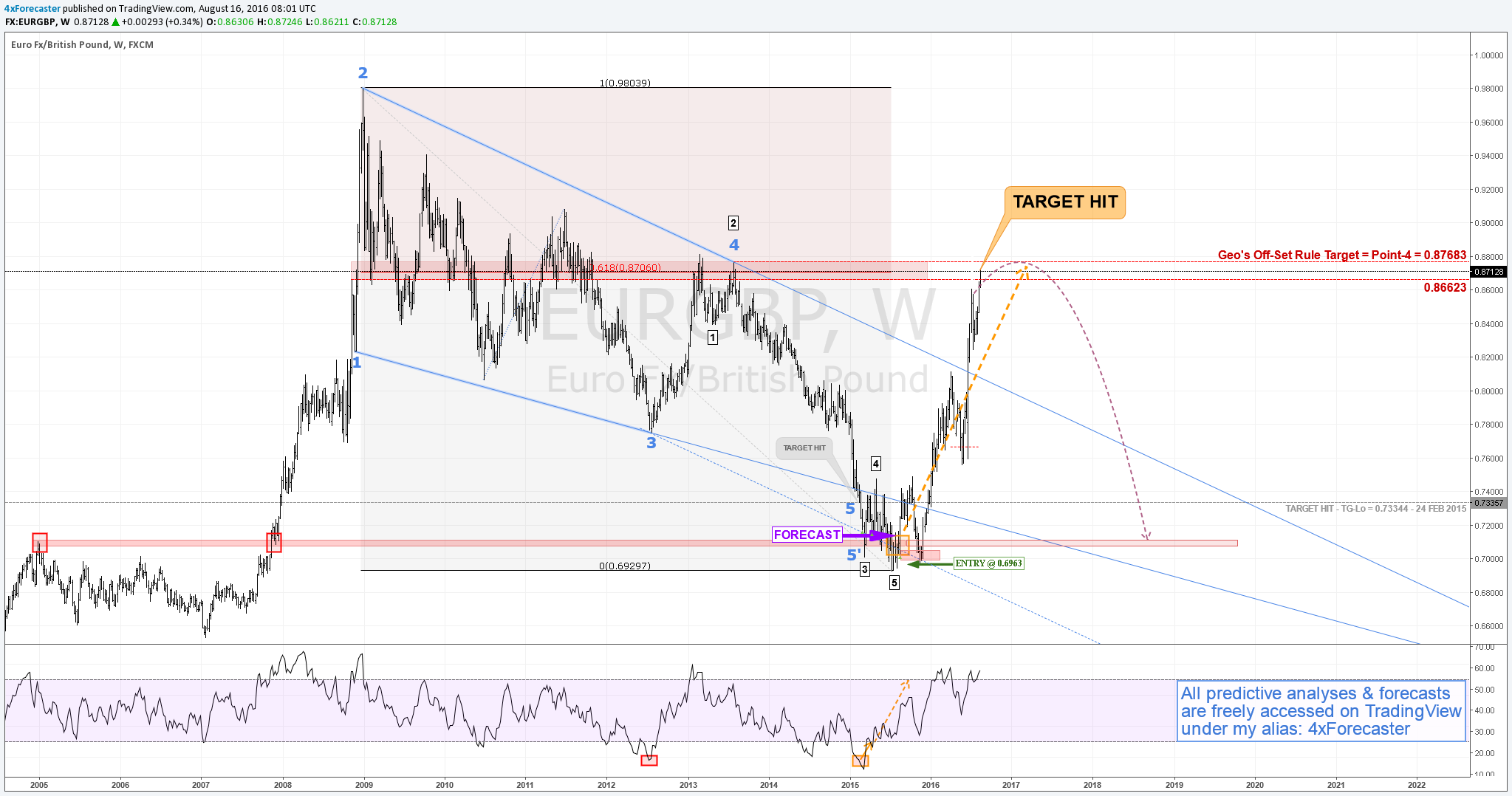Click the blue wave 2 label at the peak

363,72
